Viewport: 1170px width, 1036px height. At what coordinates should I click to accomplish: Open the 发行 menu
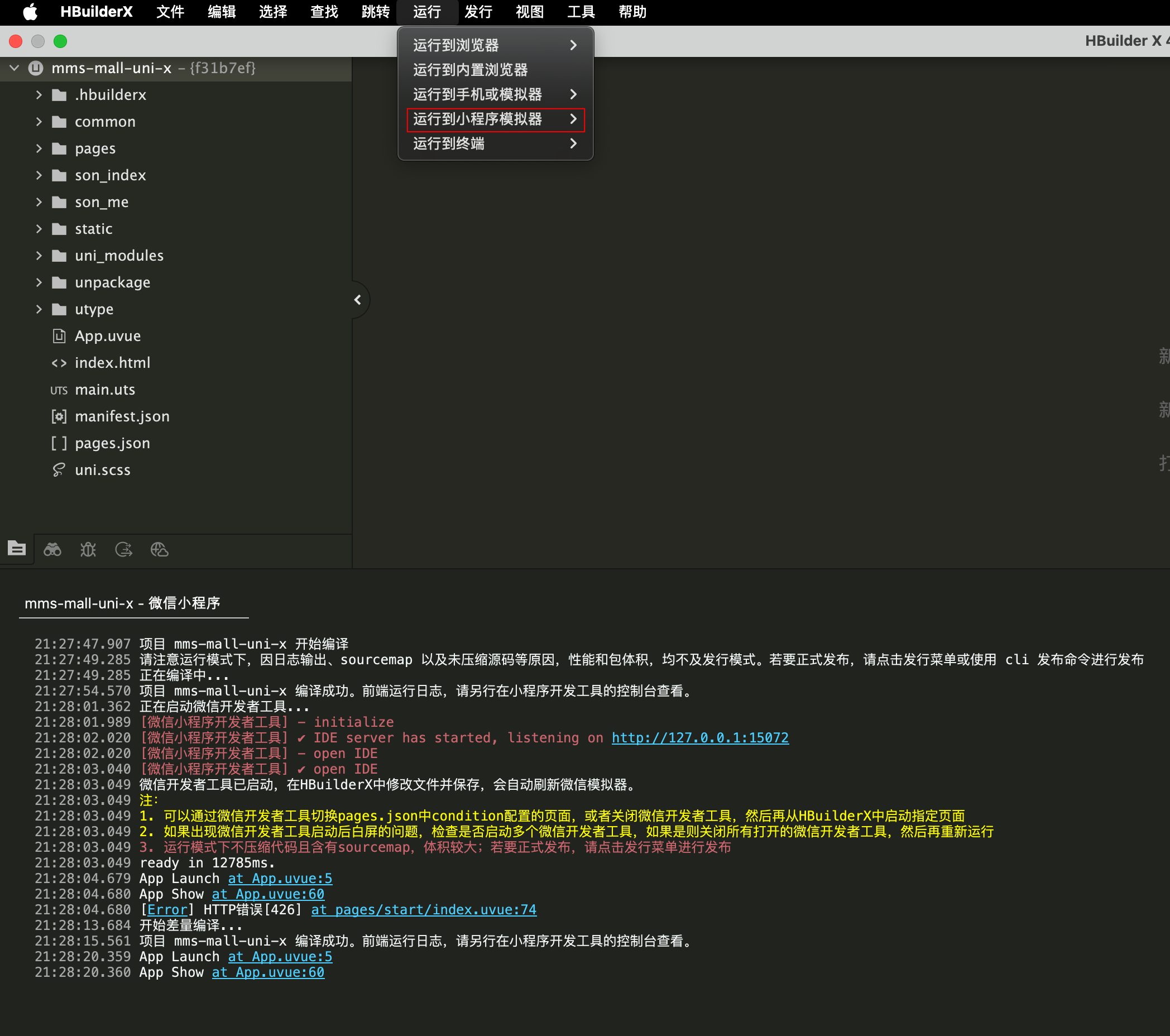pyautogui.click(x=478, y=12)
